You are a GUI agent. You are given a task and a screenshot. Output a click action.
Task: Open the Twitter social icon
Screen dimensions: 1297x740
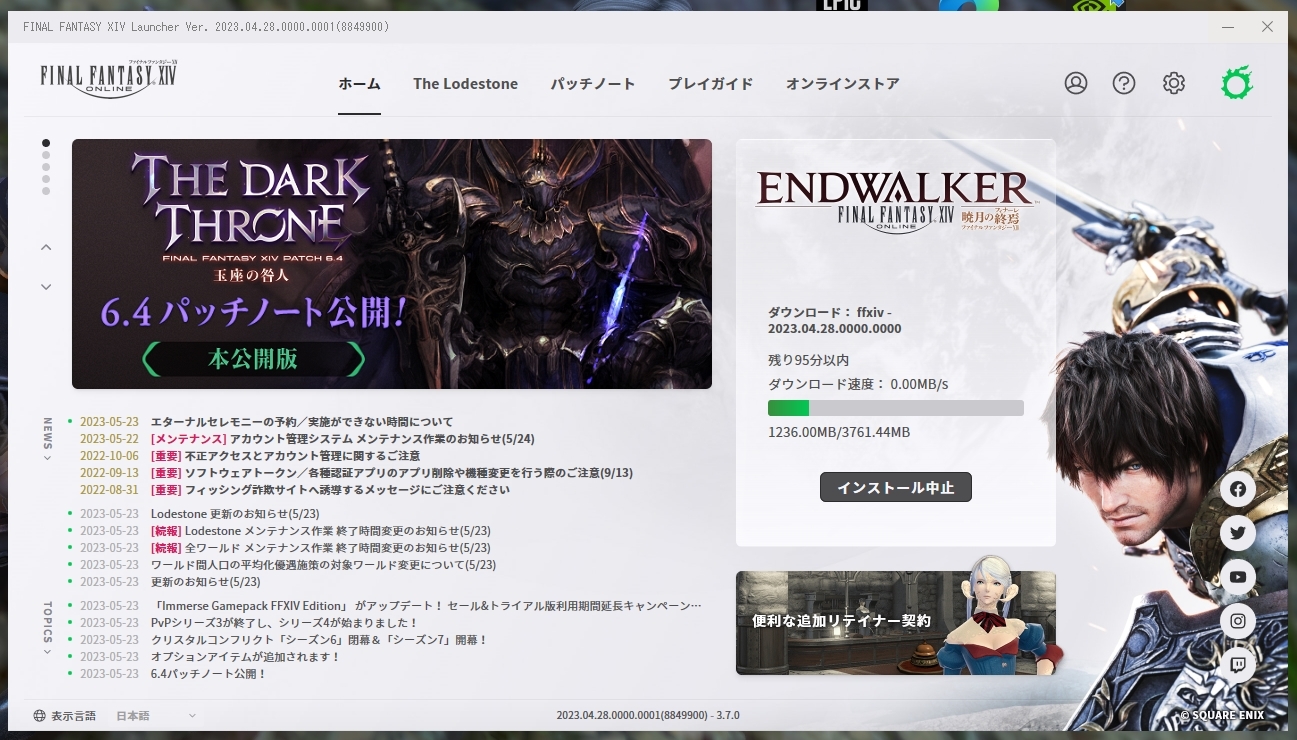click(x=1238, y=533)
